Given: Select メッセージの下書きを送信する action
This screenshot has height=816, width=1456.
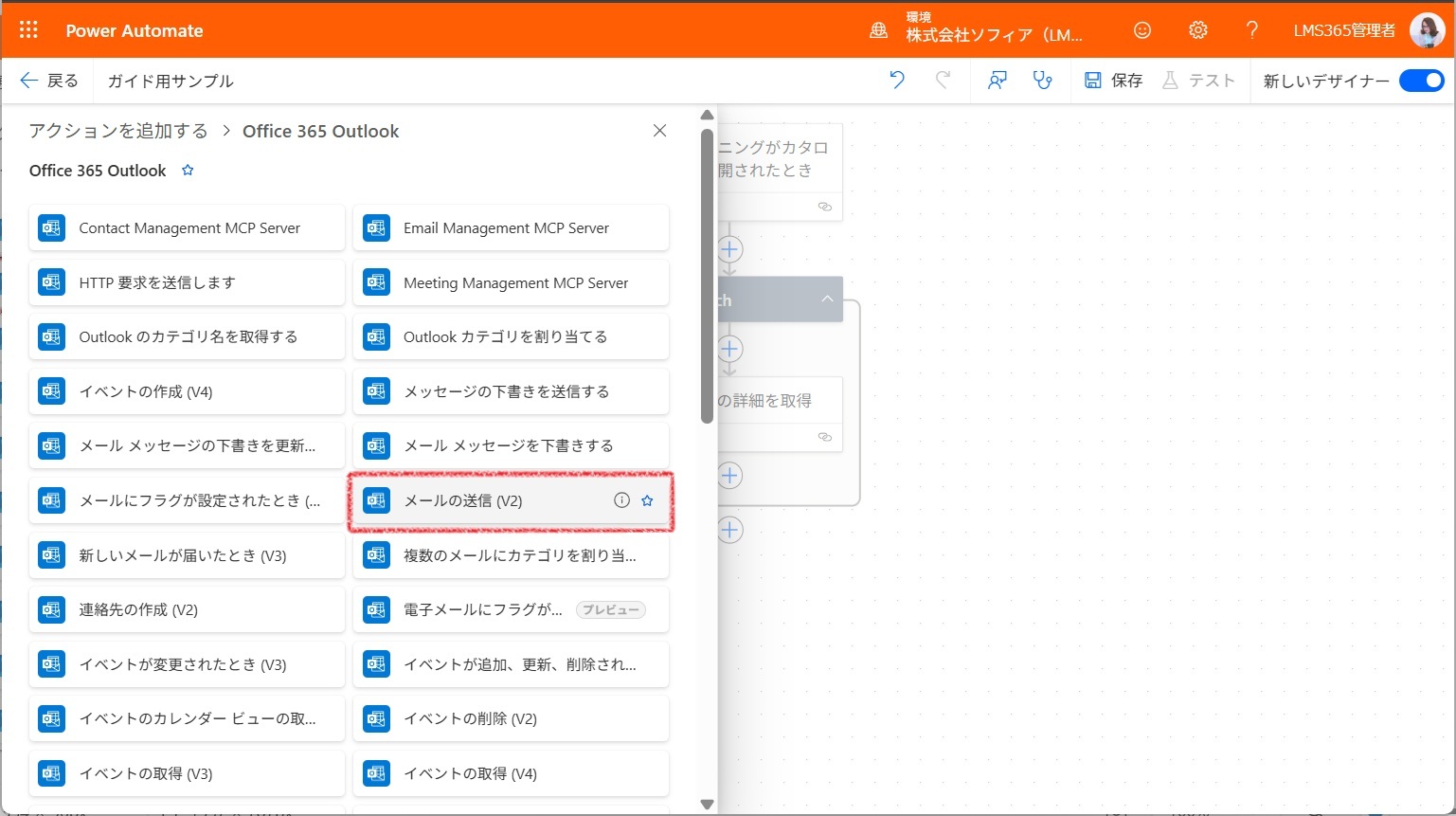Looking at the screenshot, I should coord(511,391).
